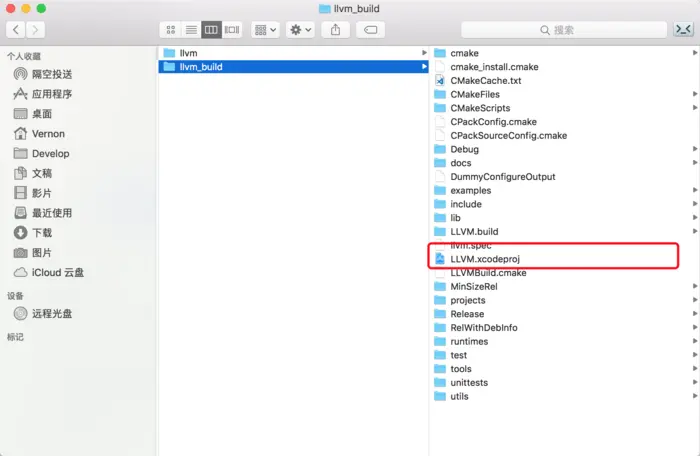Select LLVMBuild.cmake file
This screenshot has width=700, height=456.
coord(565,273)
